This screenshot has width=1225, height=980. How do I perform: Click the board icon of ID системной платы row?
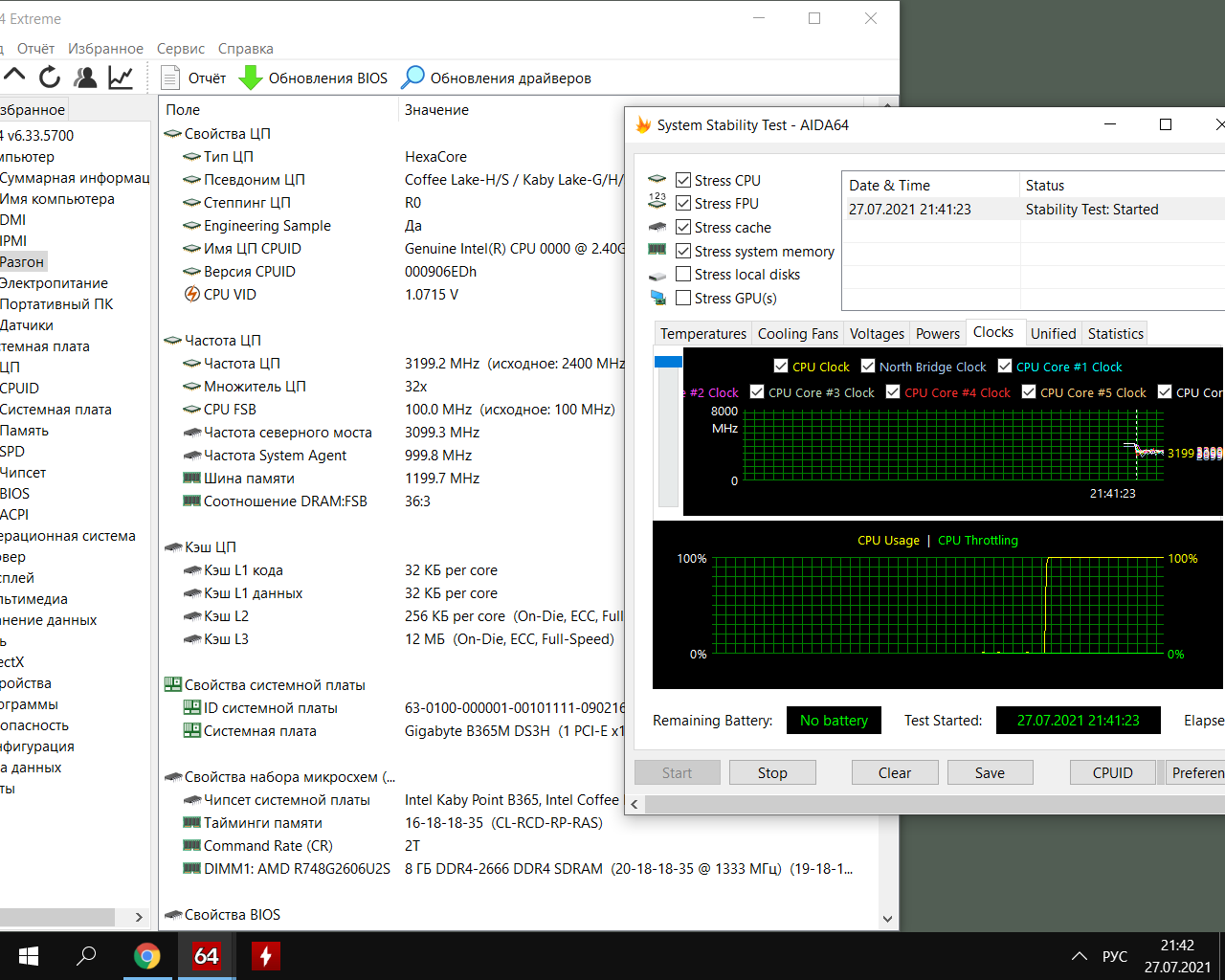click(191, 707)
